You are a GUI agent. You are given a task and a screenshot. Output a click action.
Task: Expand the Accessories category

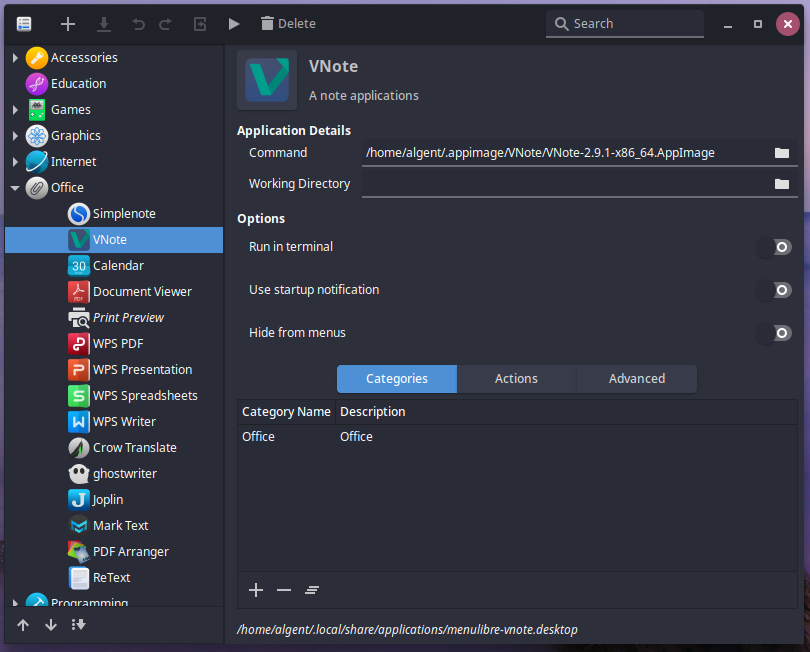15,58
